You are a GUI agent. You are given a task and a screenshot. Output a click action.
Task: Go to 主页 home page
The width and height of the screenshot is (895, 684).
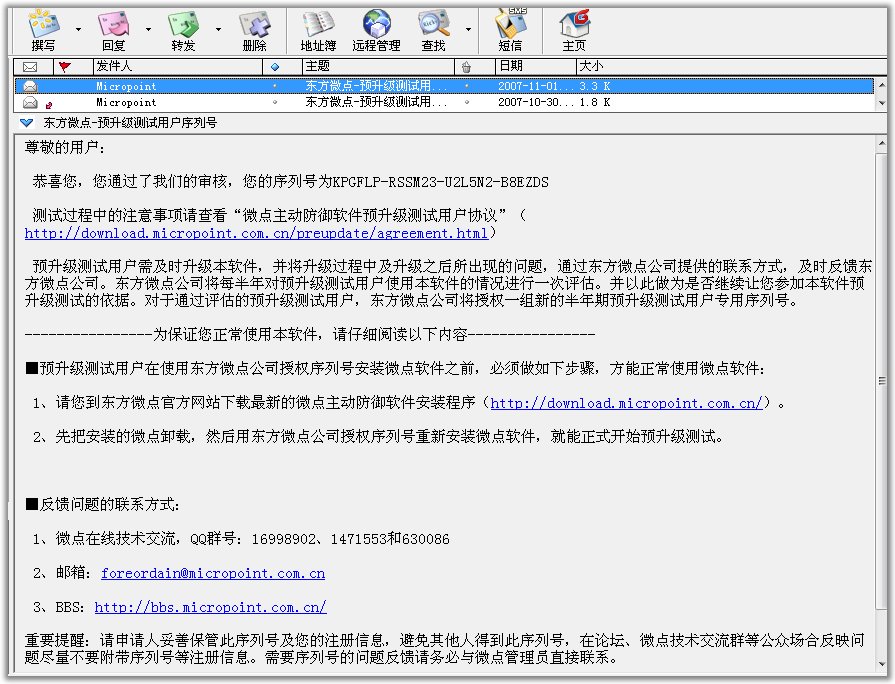pyautogui.click(x=574, y=31)
